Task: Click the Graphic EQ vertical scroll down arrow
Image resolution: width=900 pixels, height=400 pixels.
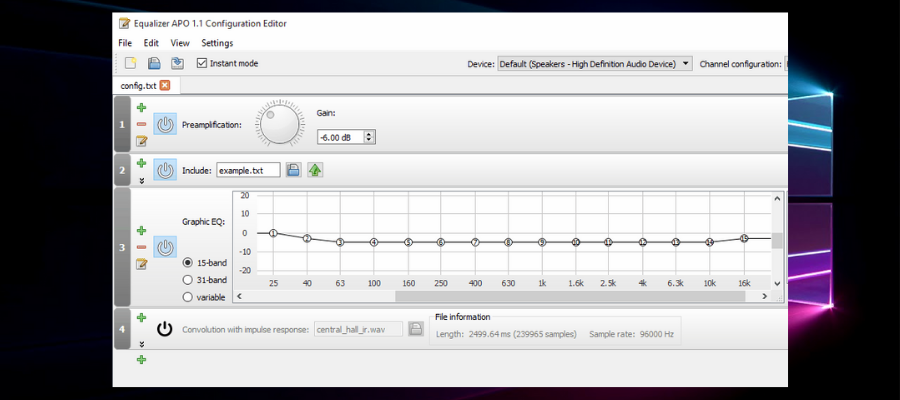Action: click(x=777, y=283)
